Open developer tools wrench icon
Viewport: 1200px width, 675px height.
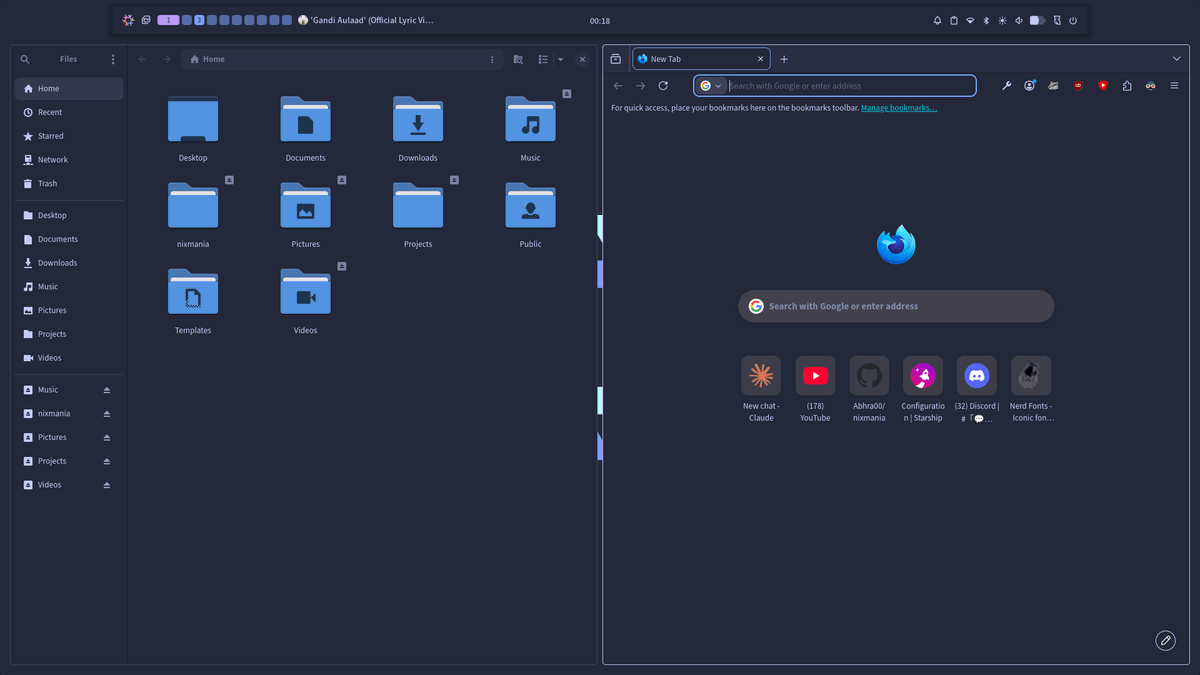pos(1006,86)
